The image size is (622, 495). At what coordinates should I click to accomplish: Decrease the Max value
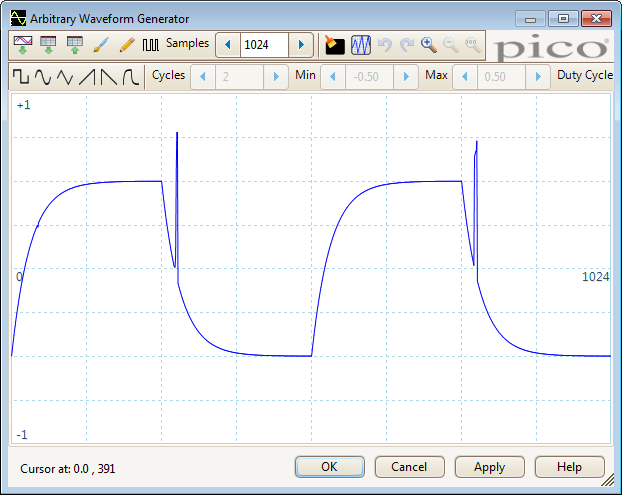(x=465, y=76)
